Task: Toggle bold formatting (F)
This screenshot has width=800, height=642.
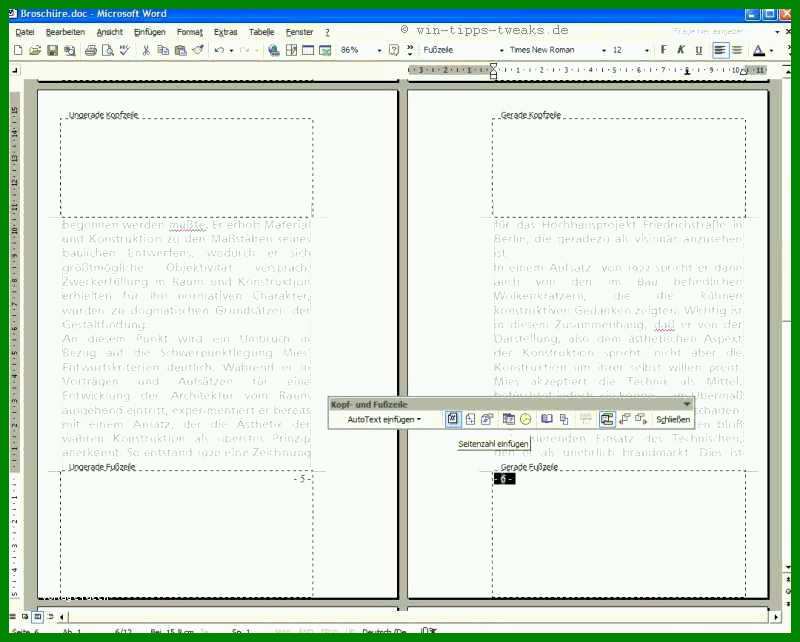Action: [663, 50]
